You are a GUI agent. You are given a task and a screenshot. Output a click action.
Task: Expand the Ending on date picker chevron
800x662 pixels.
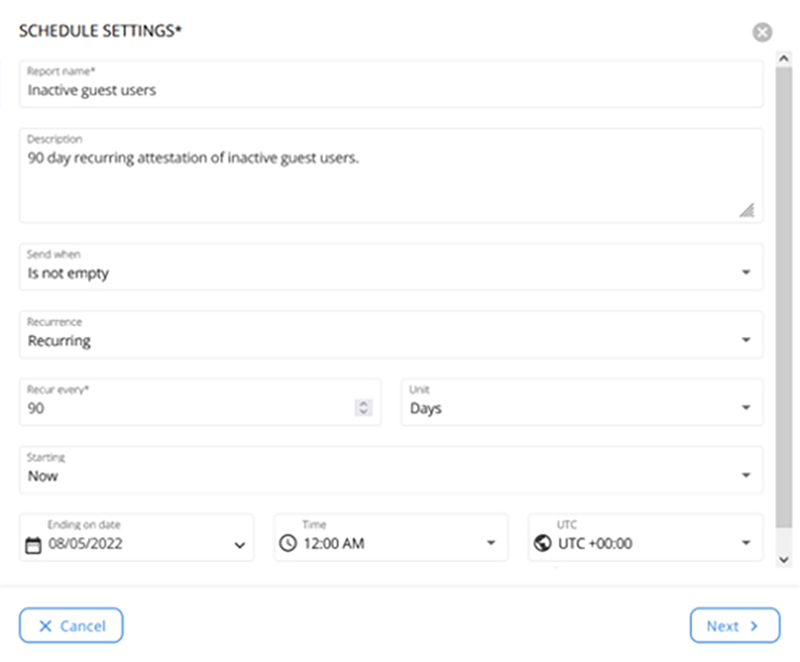[239, 545]
